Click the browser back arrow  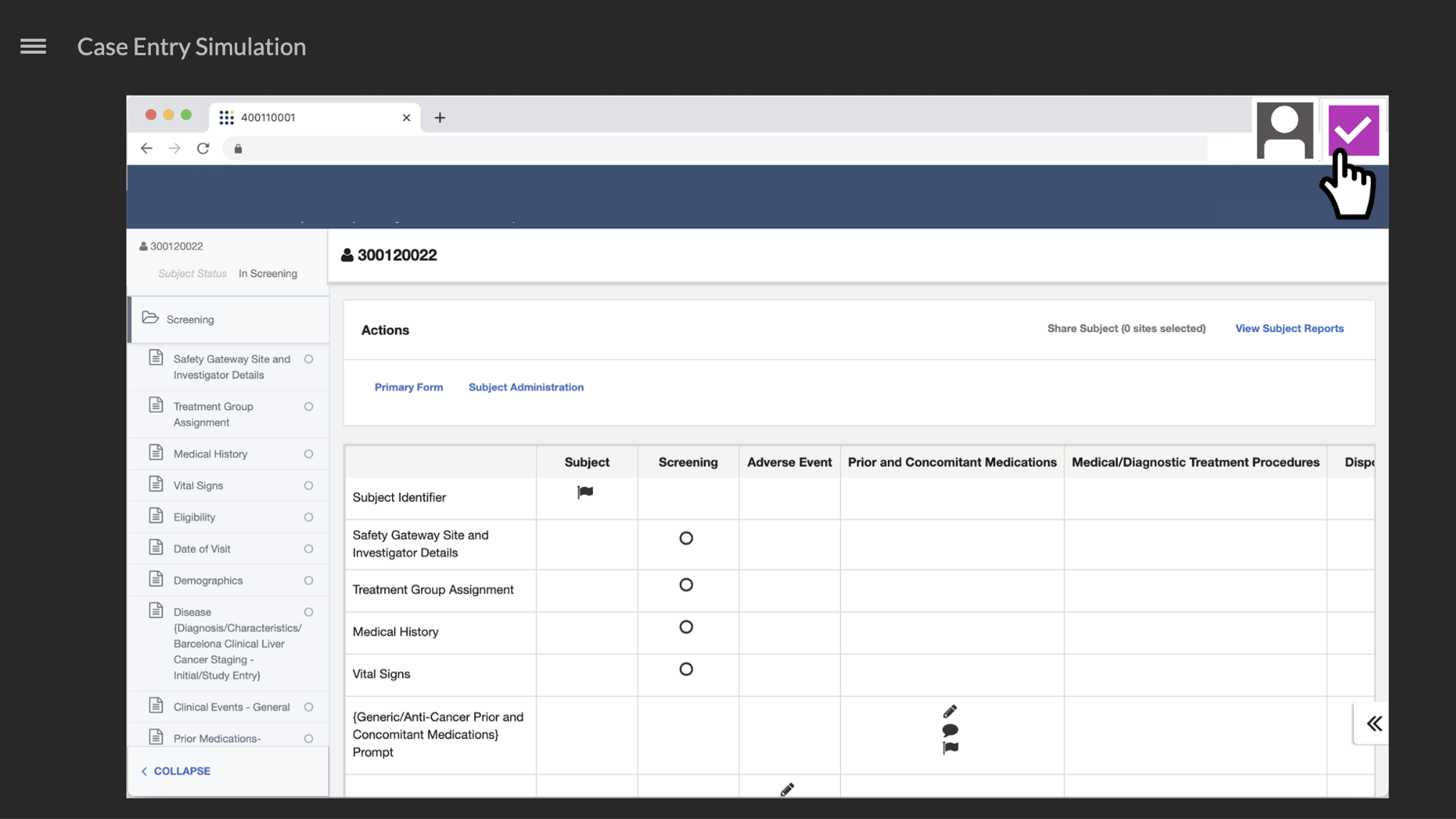tap(146, 149)
